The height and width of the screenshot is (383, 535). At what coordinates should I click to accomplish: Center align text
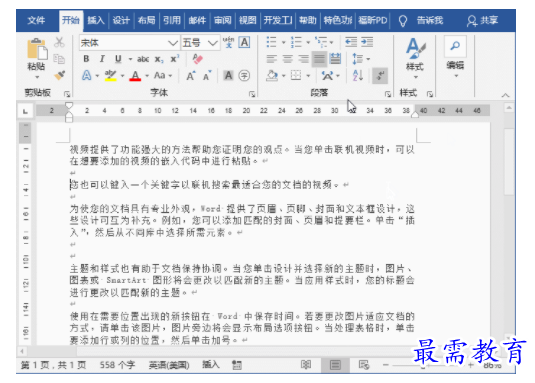288,59
